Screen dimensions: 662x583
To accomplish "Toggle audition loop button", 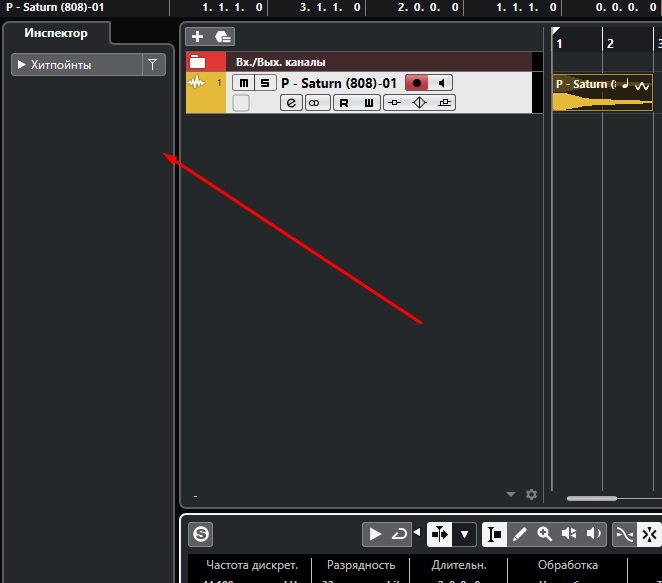I will (x=399, y=534).
